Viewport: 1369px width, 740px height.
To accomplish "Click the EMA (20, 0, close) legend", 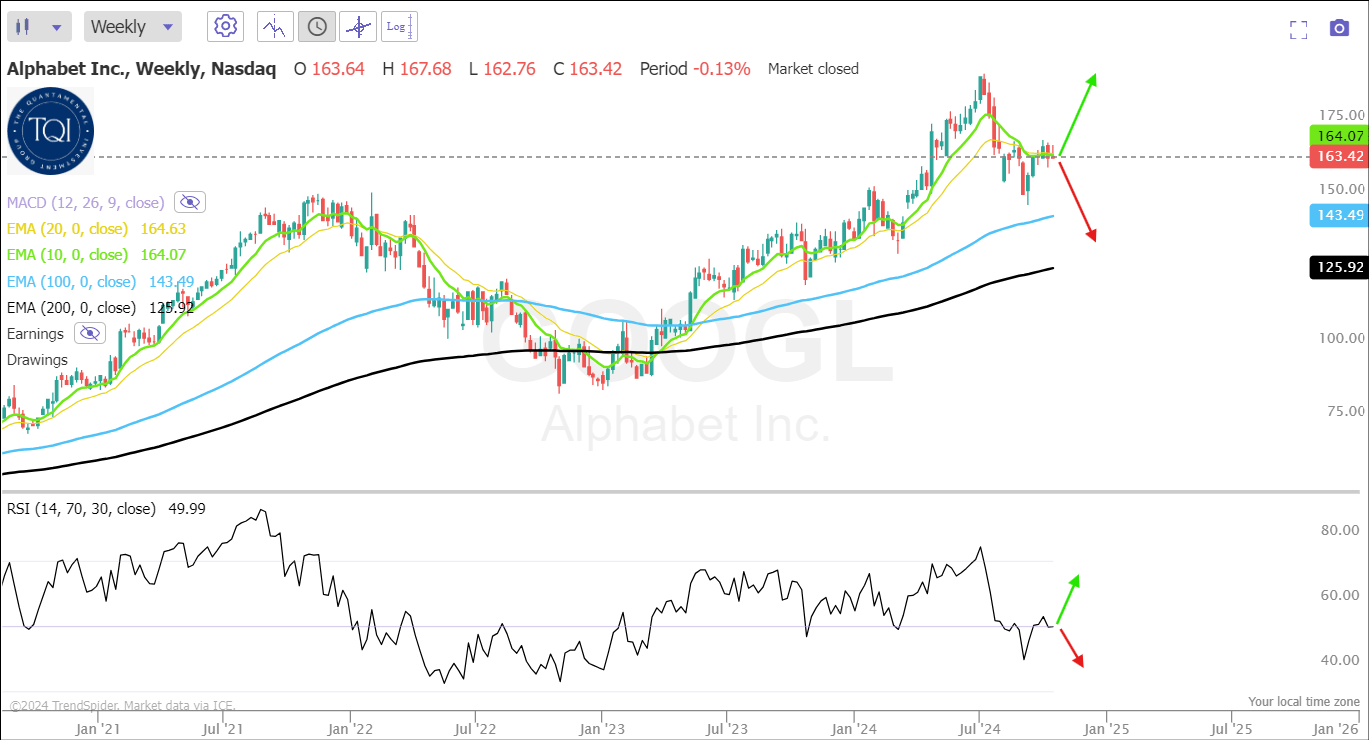I will (x=67, y=228).
